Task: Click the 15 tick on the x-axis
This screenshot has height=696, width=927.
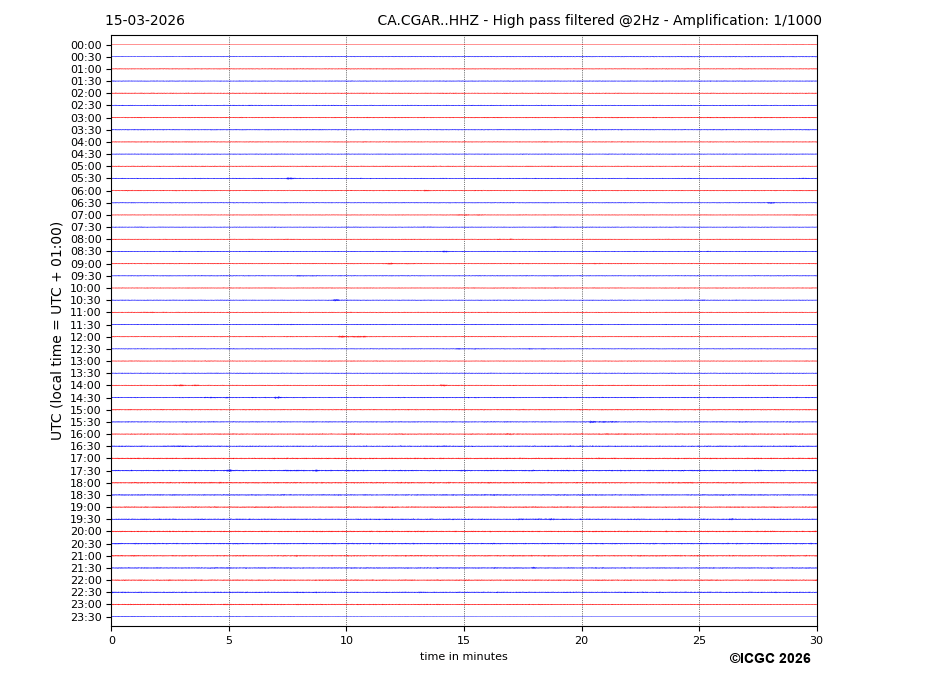Action: 464,640
